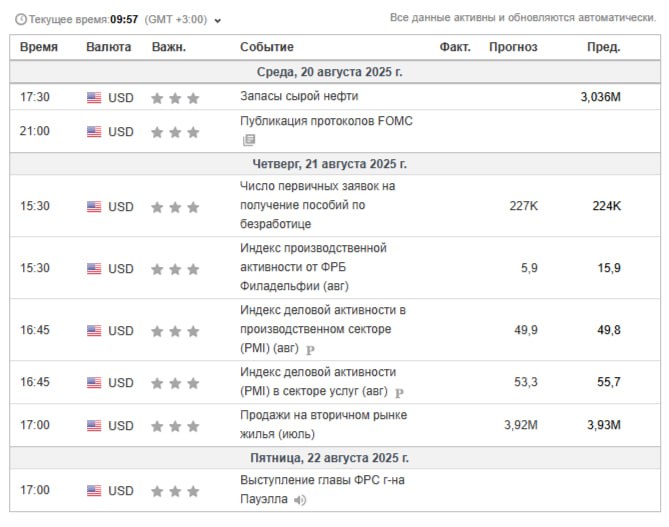
Task: Open the Philadelphia Fed manufacturing index event
Action: point(313,267)
